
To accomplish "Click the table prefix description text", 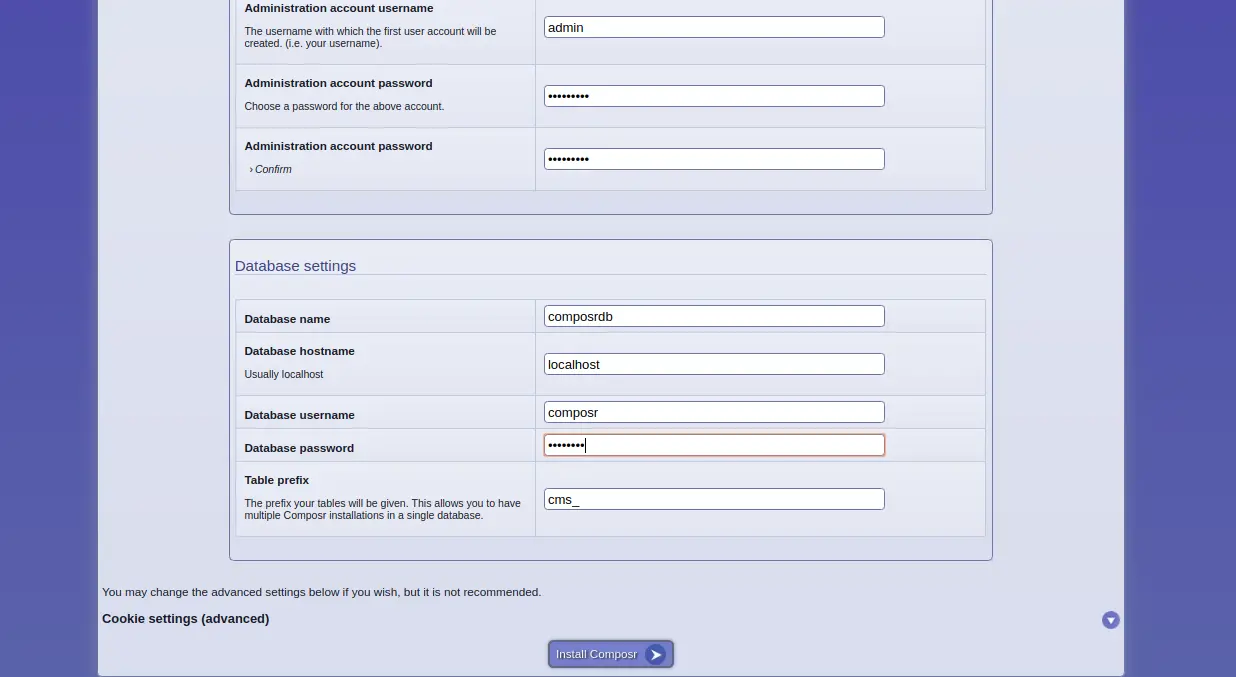I will pyautogui.click(x=383, y=509).
